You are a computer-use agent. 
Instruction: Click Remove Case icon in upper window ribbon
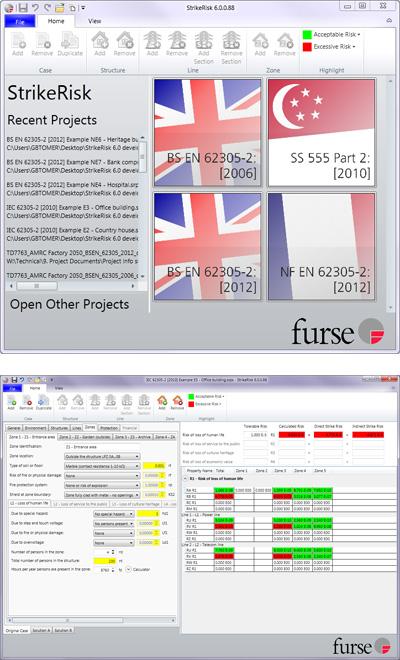pos(42,40)
